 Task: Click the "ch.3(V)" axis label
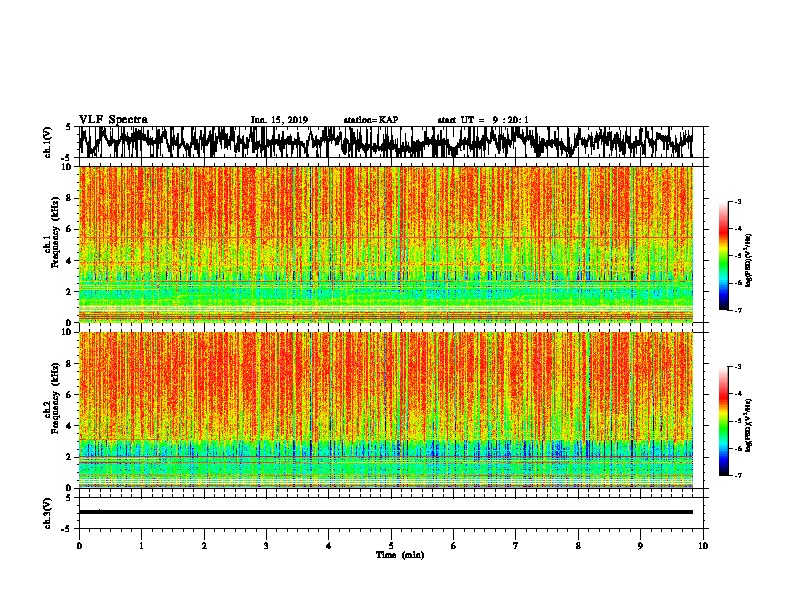pos(48,513)
